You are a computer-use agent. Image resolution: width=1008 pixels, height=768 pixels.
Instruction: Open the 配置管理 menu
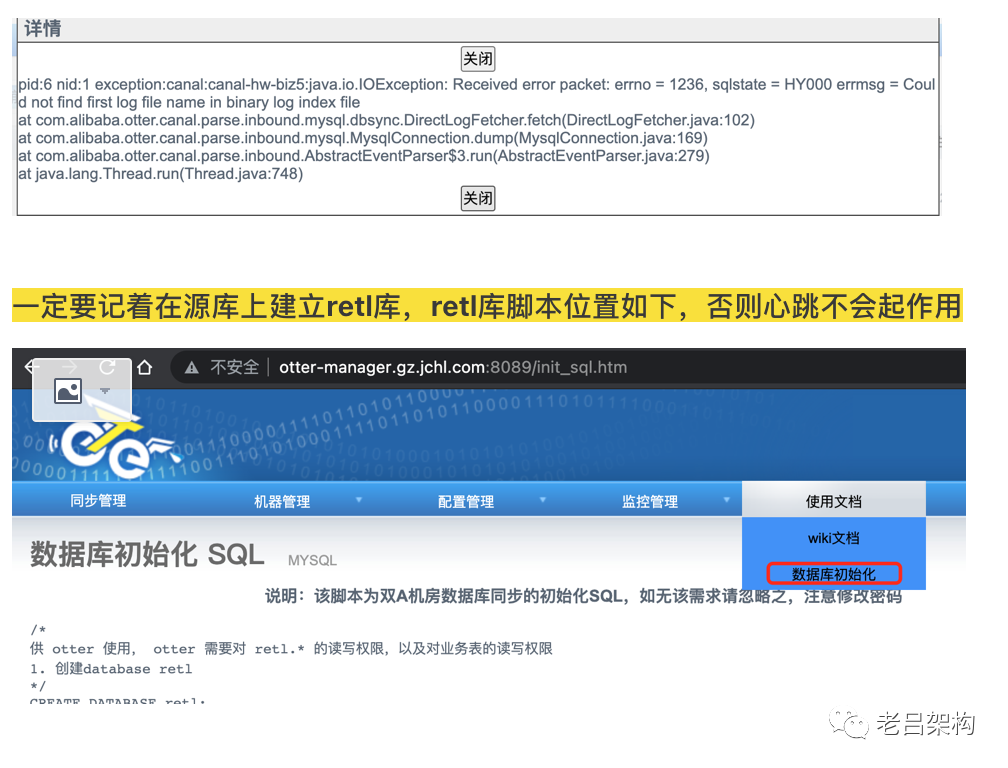466,501
